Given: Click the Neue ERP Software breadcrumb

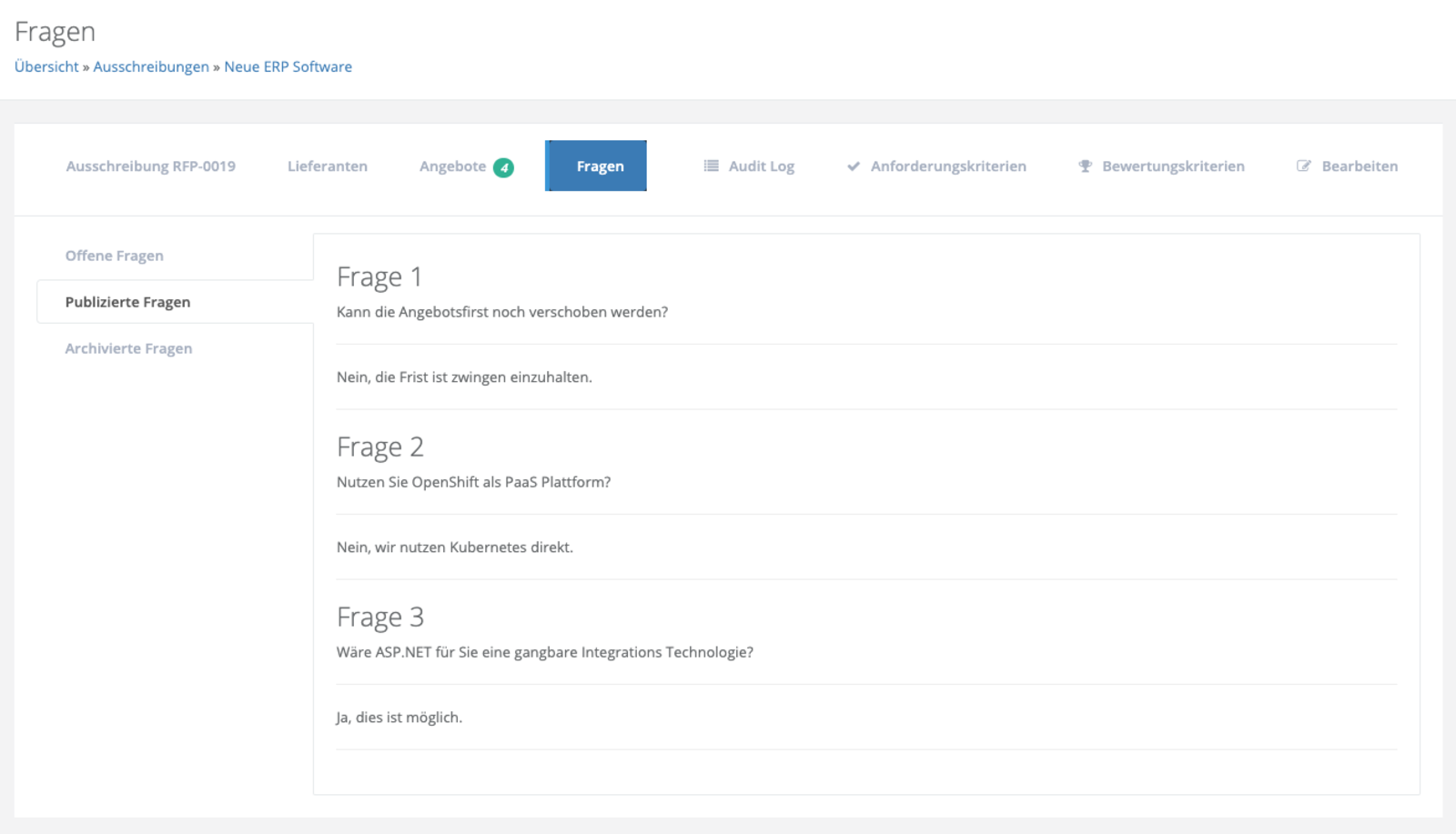Looking at the screenshot, I should [x=288, y=66].
